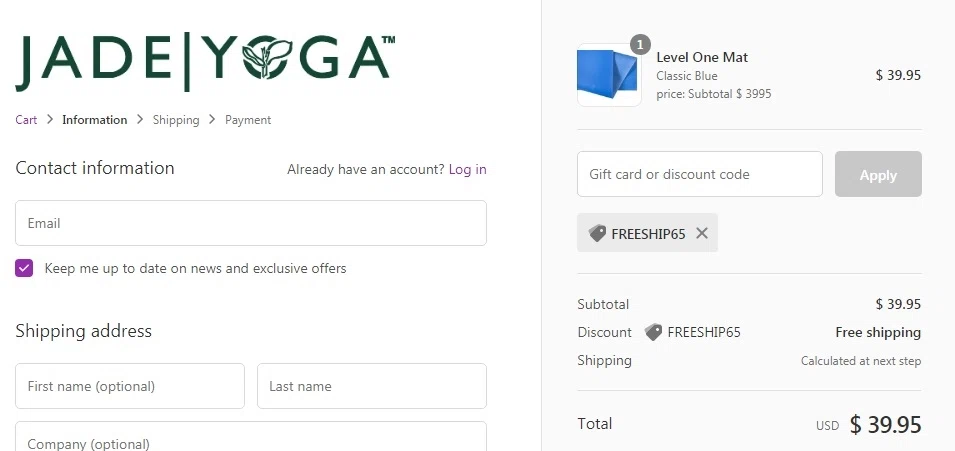The height and width of the screenshot is (451, 955).
Task: Remove the FREESHIP65 discount code
Action: (702, 233)
